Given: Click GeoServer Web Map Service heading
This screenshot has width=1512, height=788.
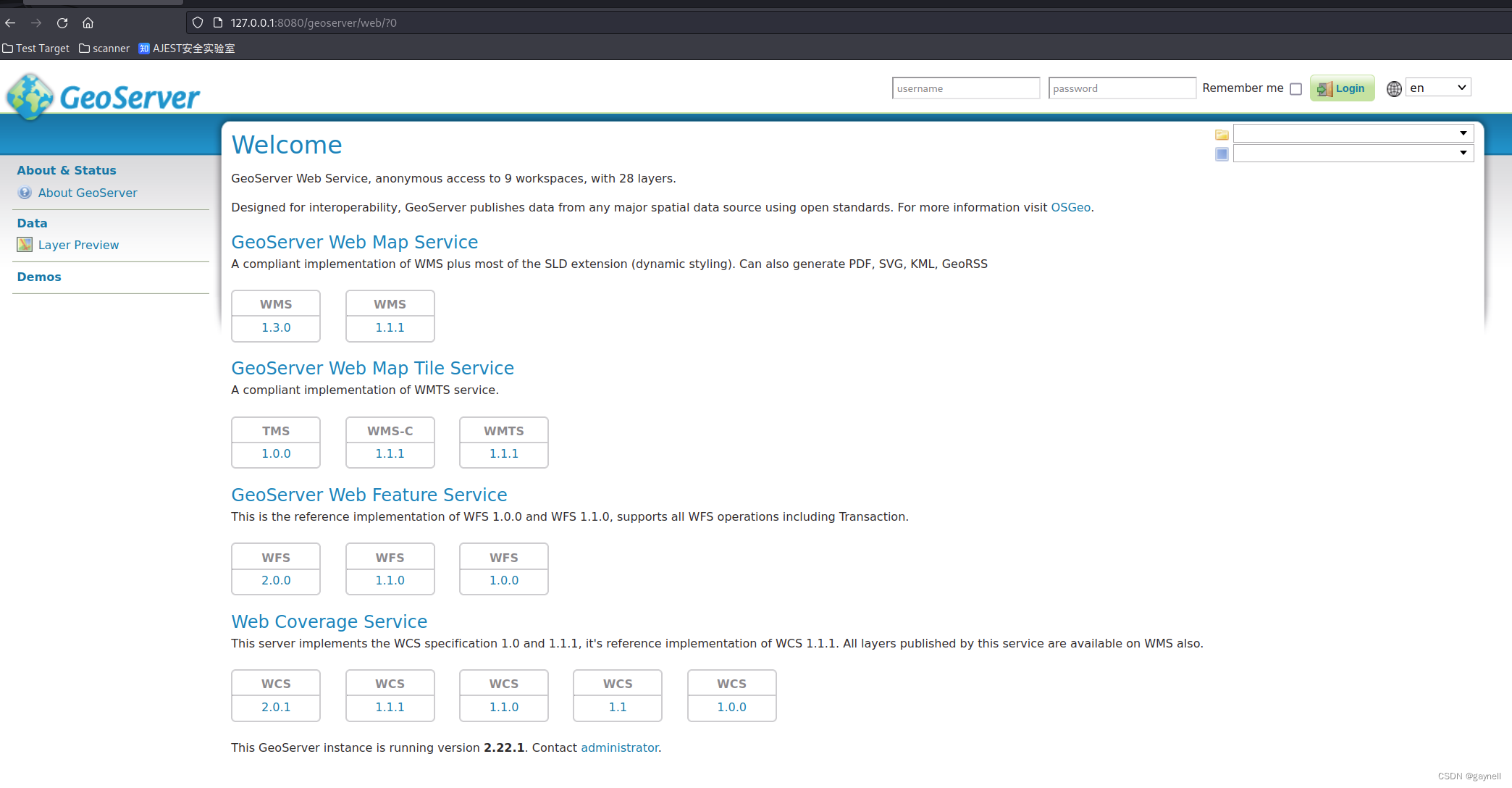Looking at the screenshot, I should pos(355,242).
